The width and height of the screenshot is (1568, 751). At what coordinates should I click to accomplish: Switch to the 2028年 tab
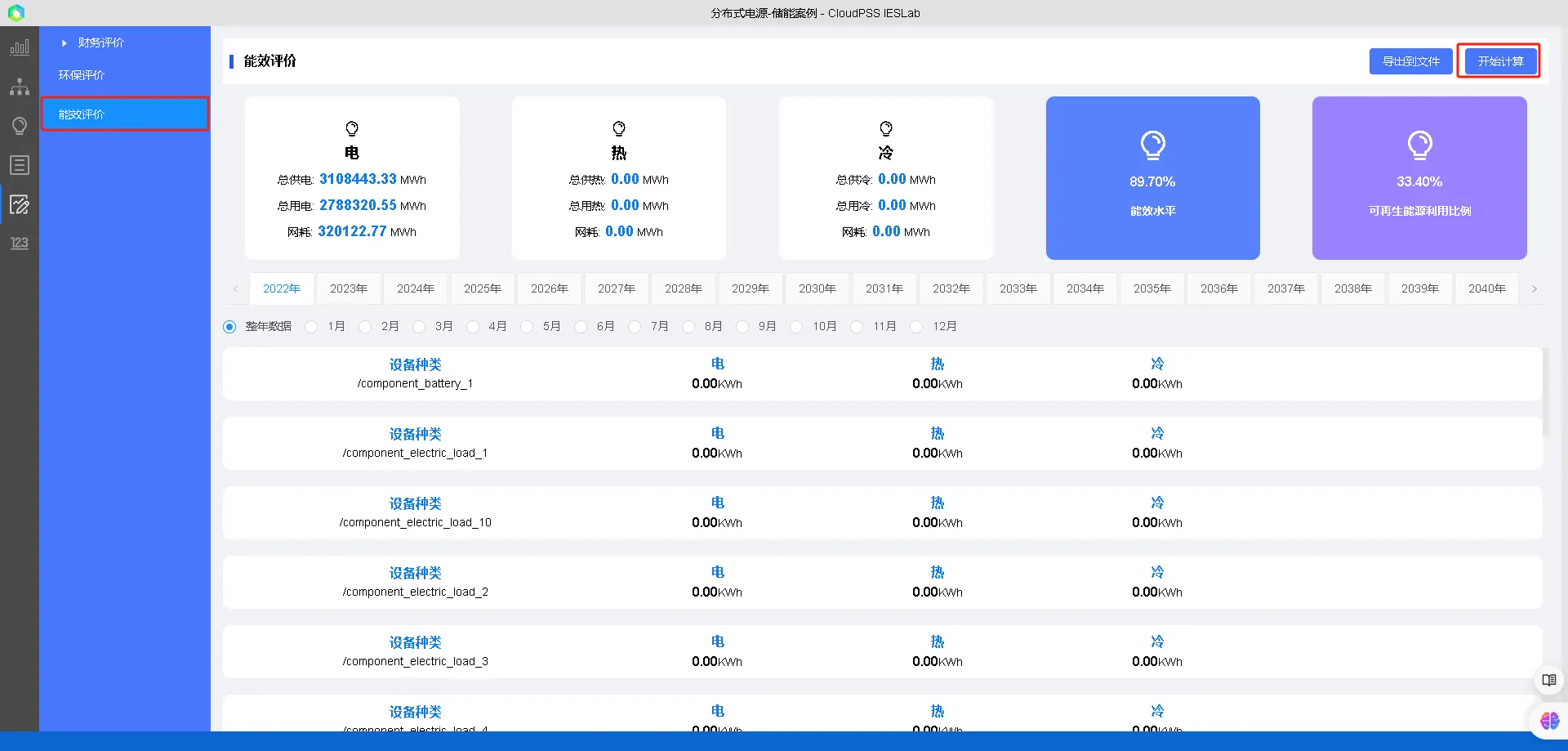[684, 288]
